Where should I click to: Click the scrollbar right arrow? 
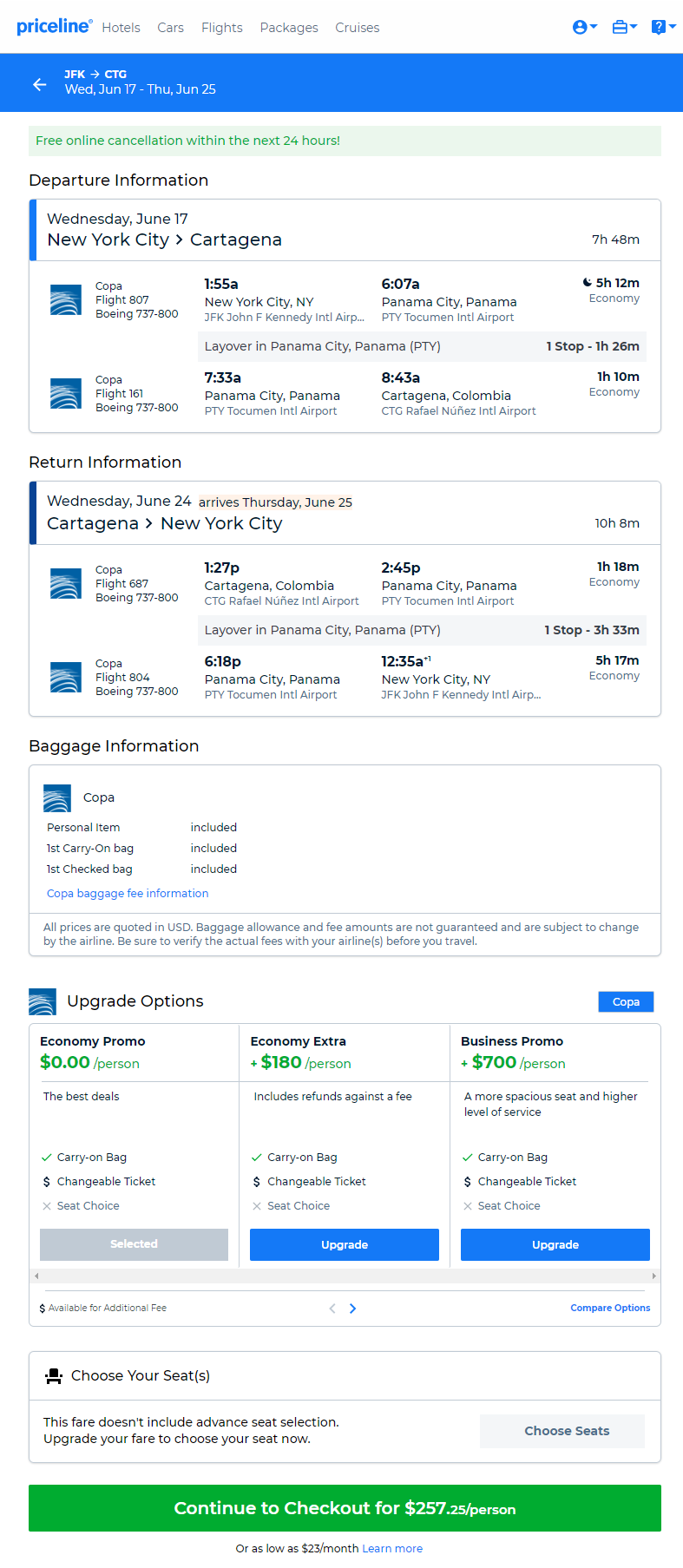654,1276
